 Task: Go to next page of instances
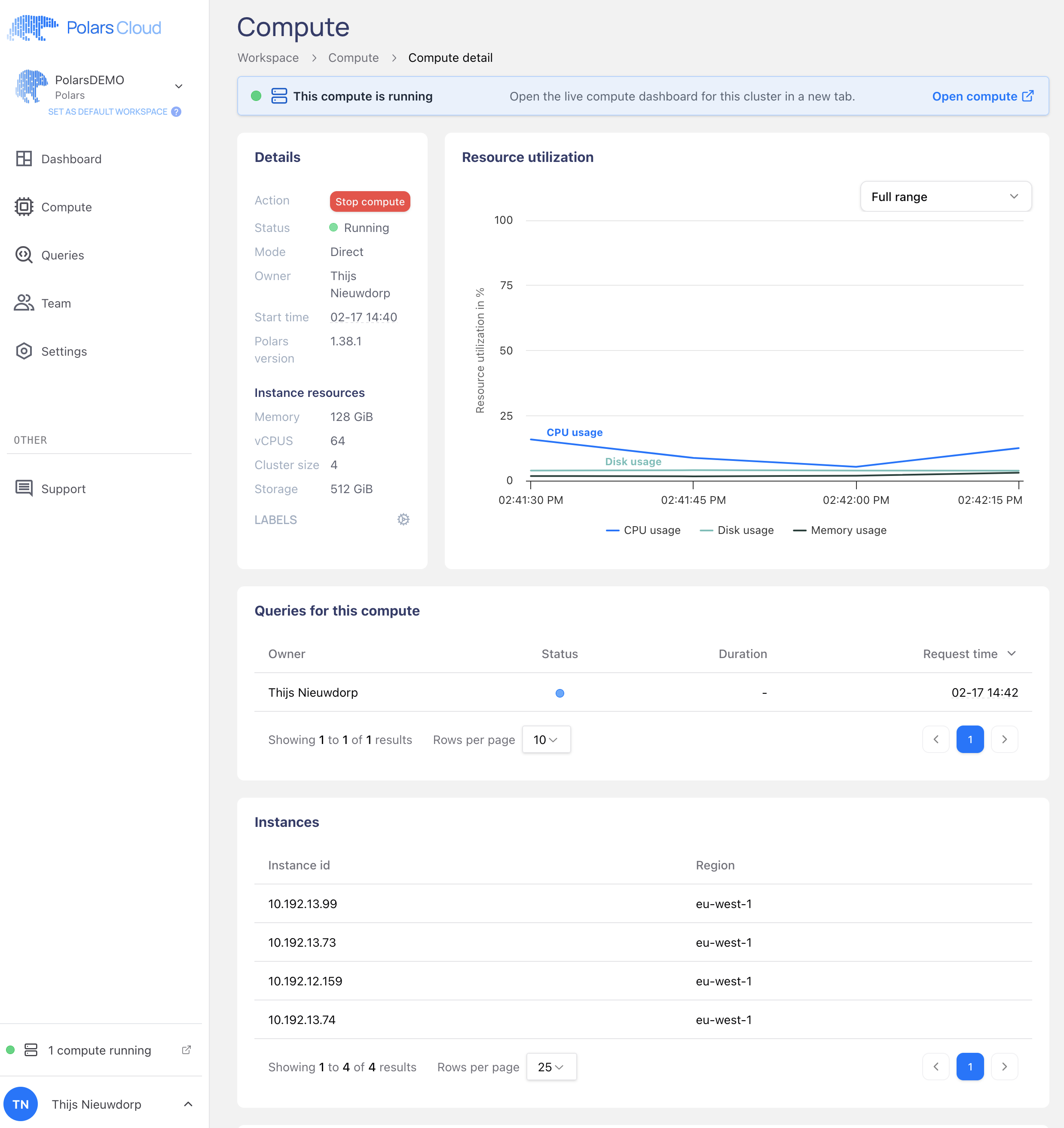tap(1004, 1067)
